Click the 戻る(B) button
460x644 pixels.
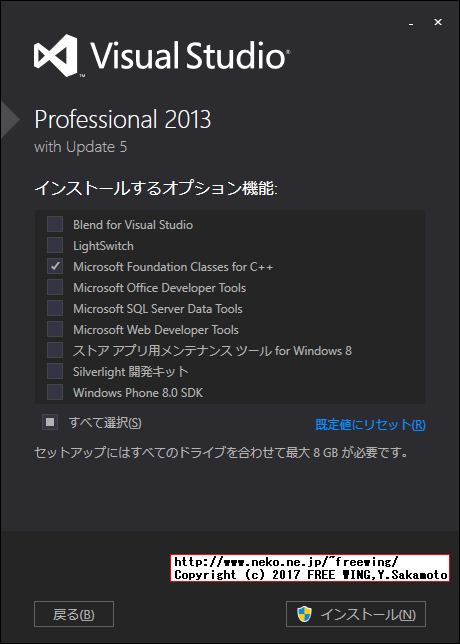(x=74, y=614)
